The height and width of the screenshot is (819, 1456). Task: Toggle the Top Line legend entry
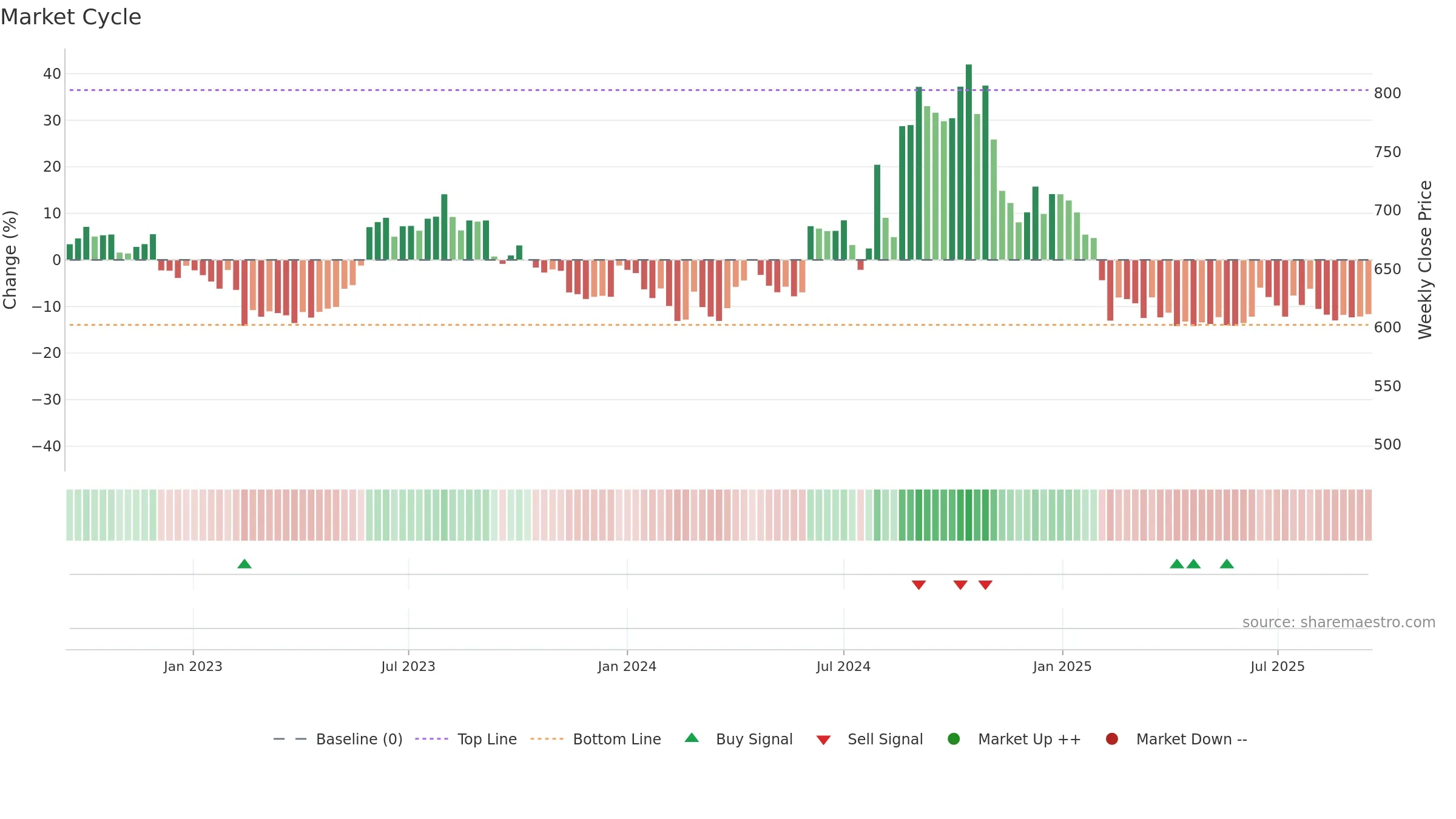pos(466,739)
